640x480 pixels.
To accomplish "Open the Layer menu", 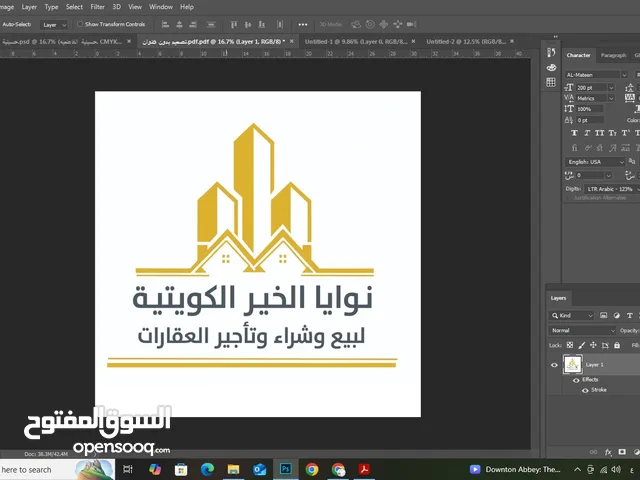I will pyautogui.click(x=29, y=7).
